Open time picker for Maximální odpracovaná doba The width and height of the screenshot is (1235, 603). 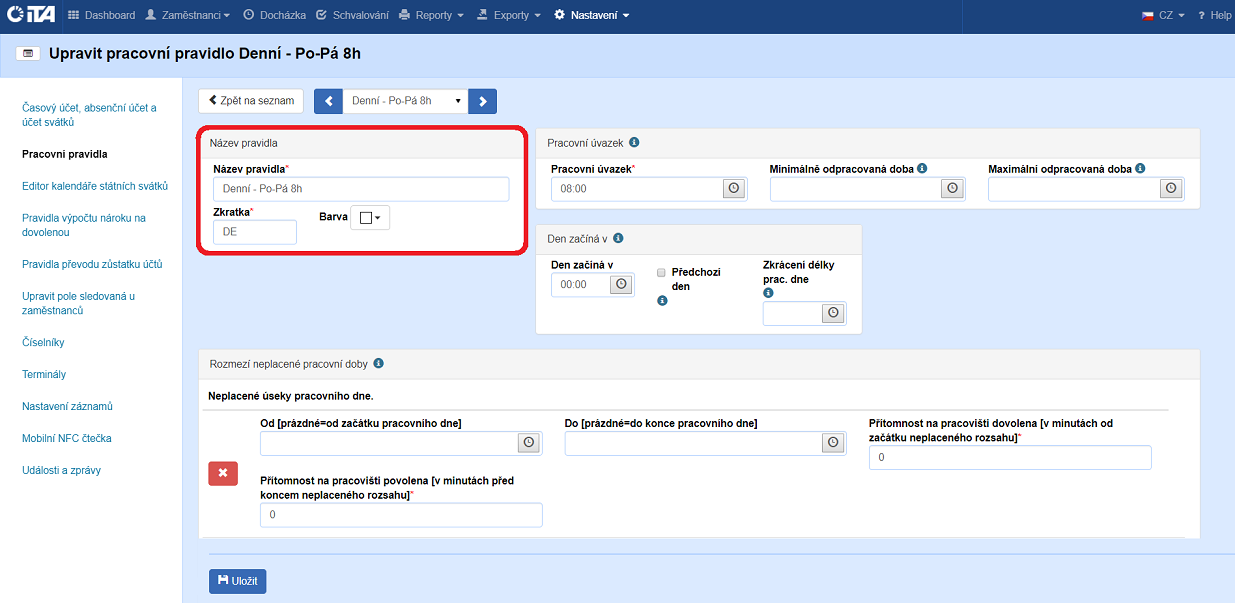(x=1170, y=188)
